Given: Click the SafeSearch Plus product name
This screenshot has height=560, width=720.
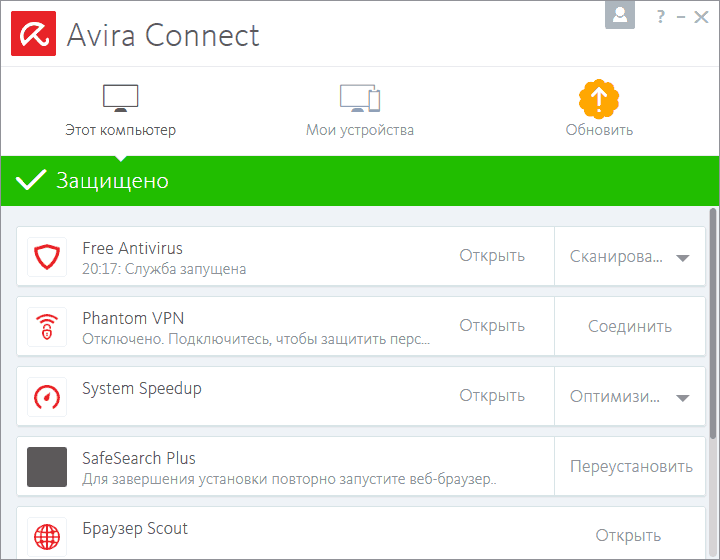Looking at the screenshot, I should 139,458.
